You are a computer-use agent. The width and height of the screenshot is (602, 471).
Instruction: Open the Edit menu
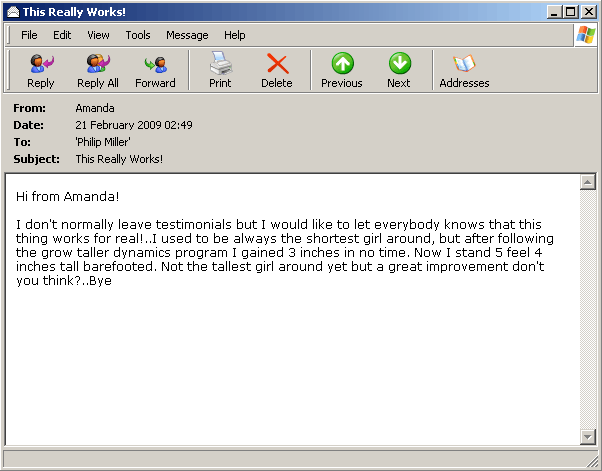[x=62, y=35]
